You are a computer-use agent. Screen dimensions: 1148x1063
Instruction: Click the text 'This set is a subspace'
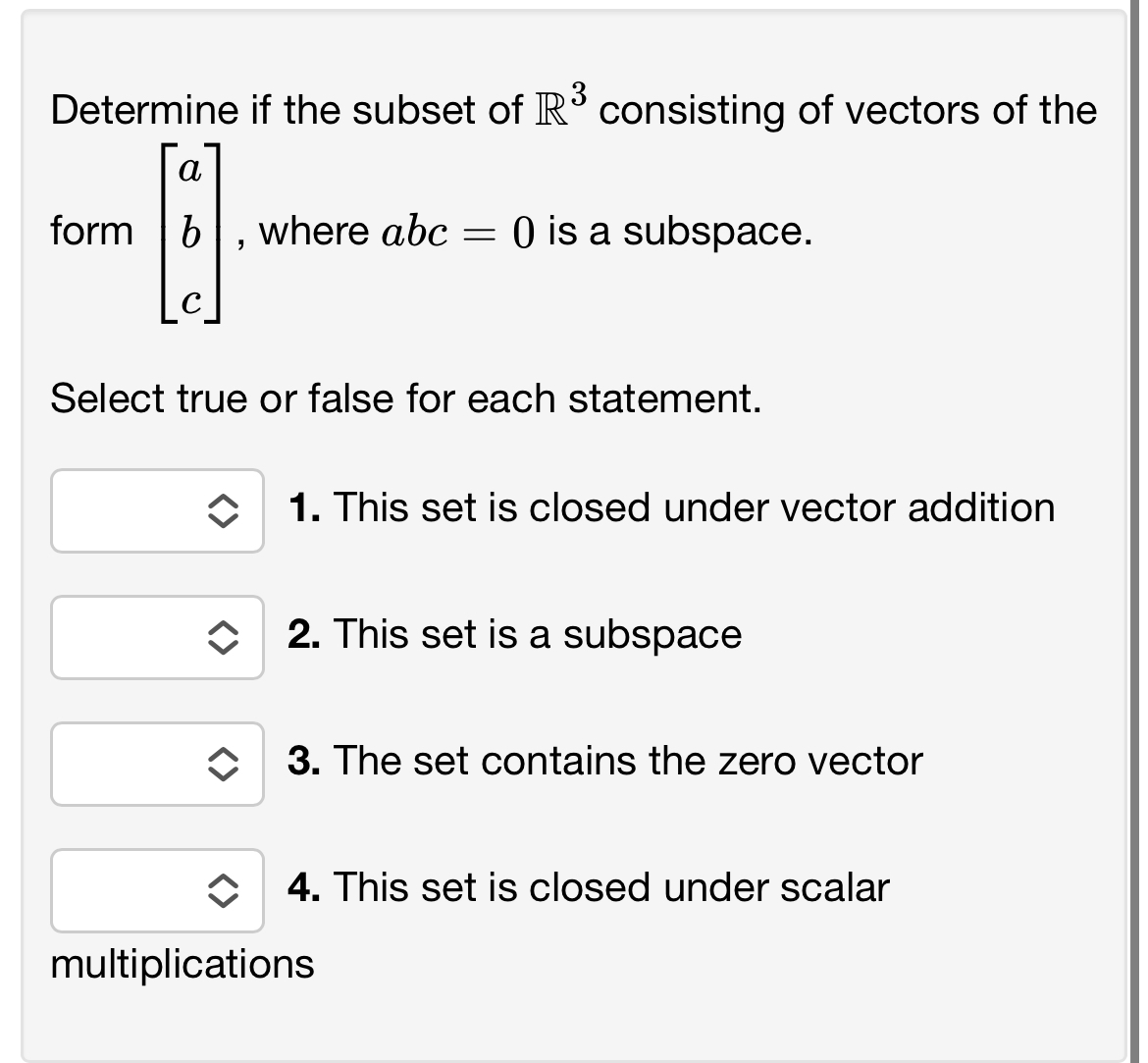point(537,634)
